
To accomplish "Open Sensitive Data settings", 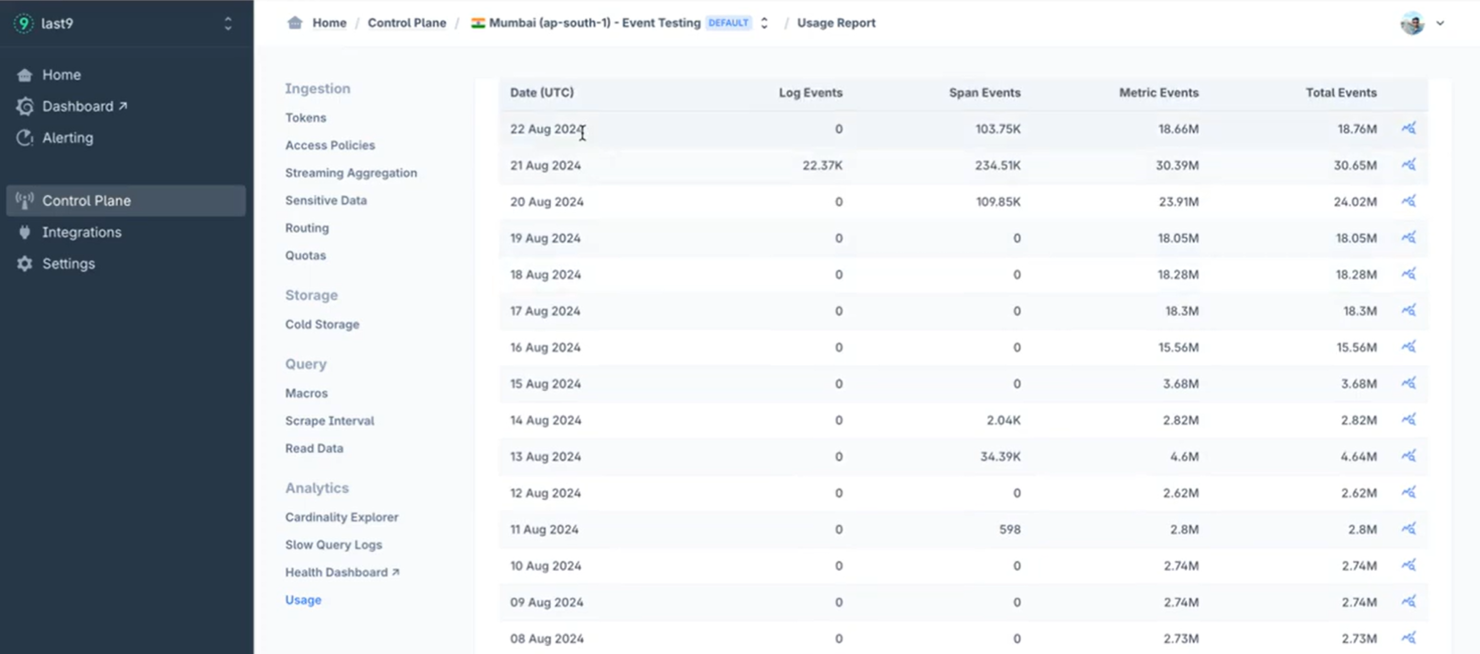I will [x=326, y=200].
